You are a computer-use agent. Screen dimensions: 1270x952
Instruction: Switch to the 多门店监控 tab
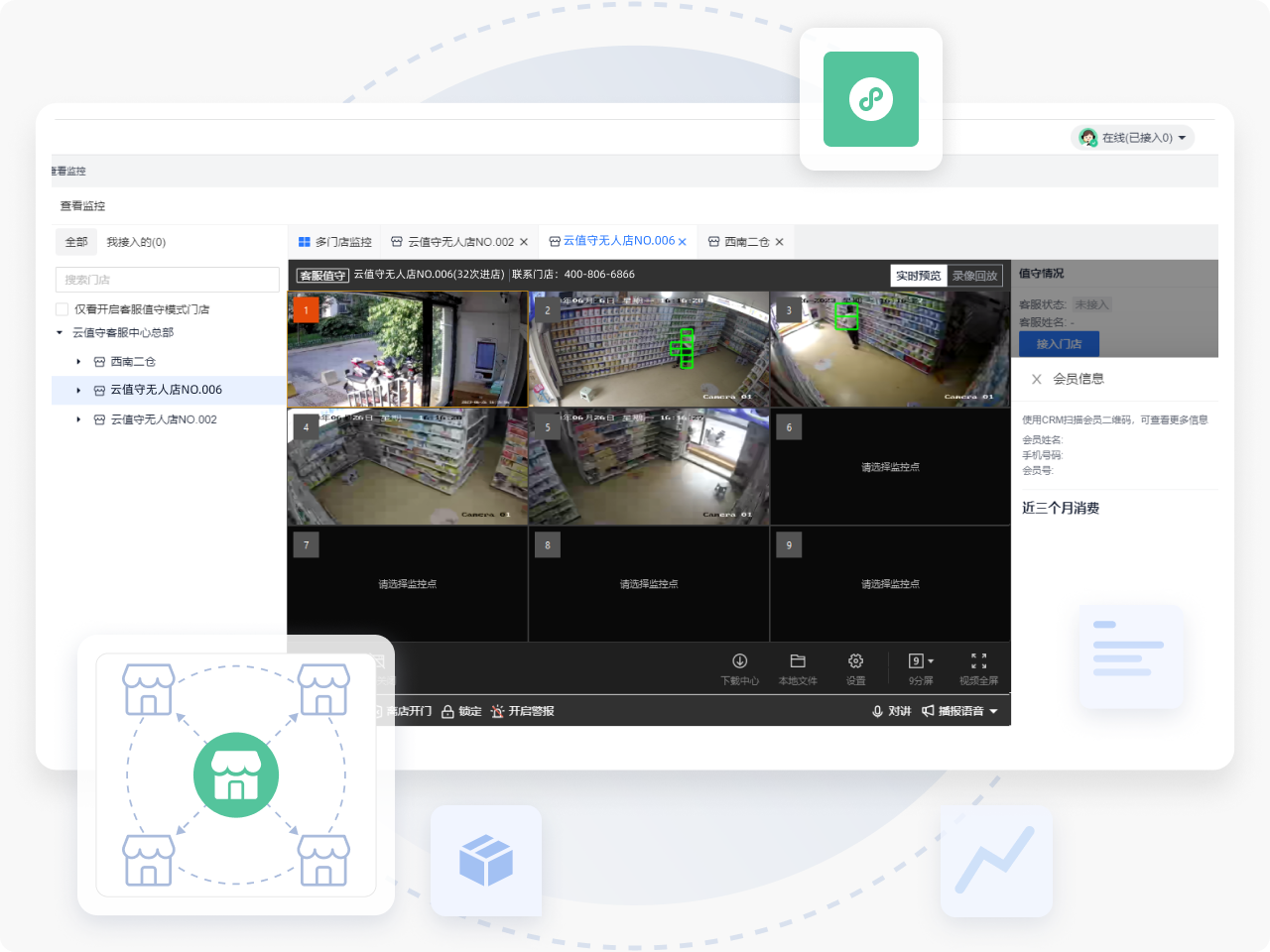point(334,242)
